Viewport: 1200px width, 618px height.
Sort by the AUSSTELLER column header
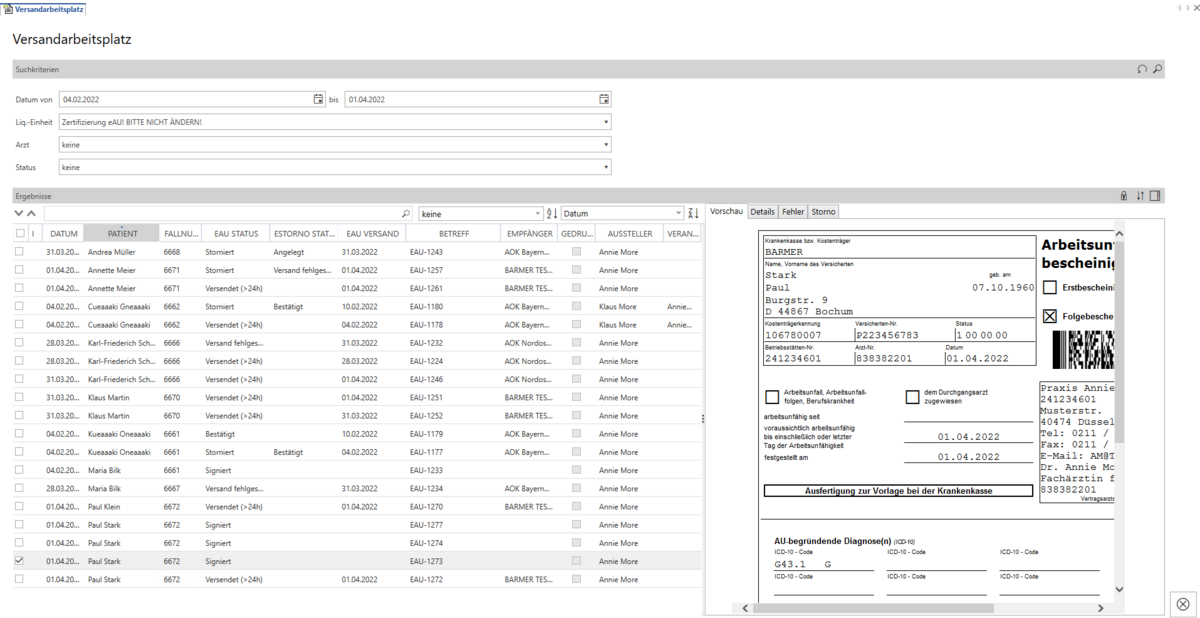click(x=630, y=233)
